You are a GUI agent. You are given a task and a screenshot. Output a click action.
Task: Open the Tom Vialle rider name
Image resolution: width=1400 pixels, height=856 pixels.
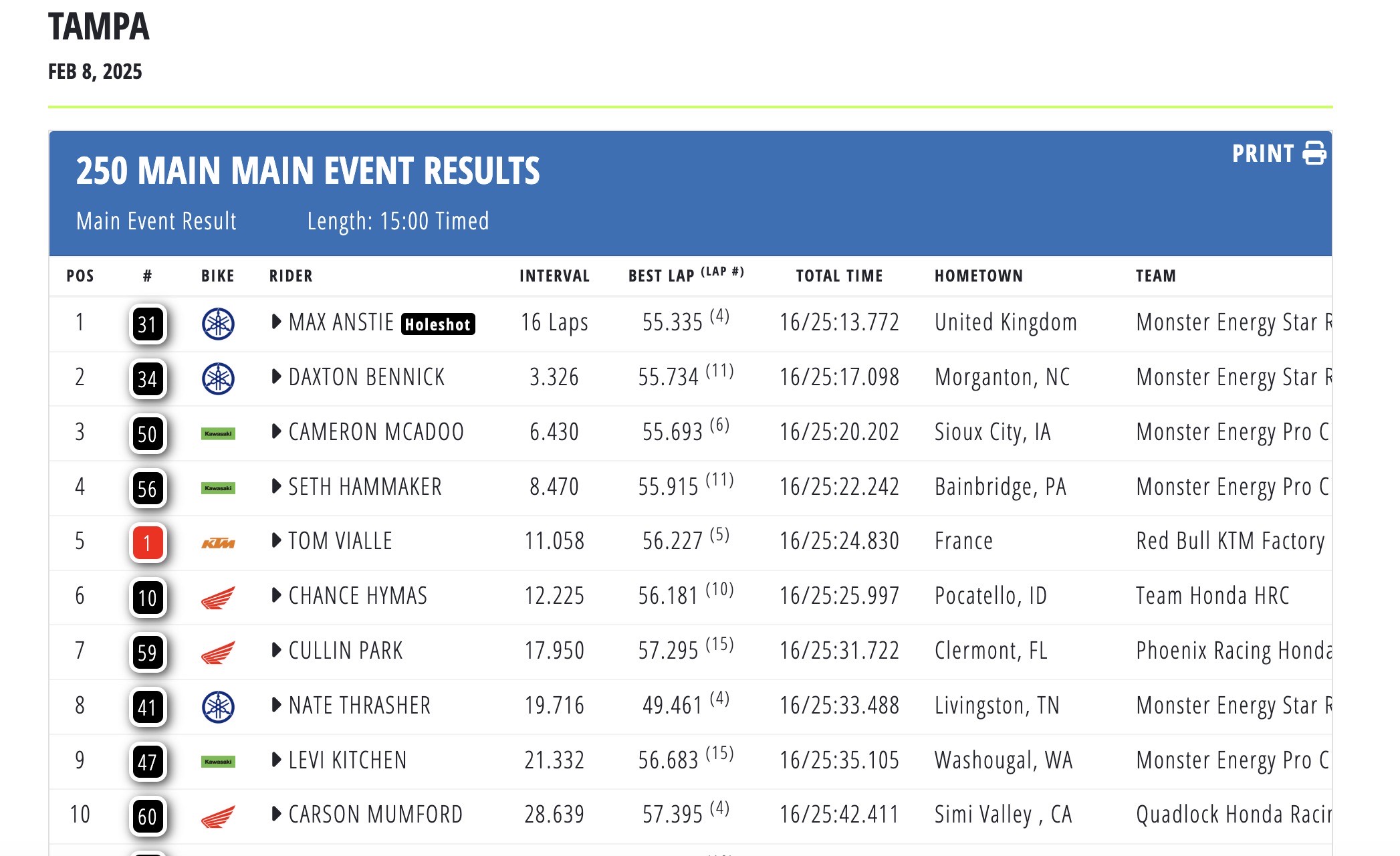340,541
